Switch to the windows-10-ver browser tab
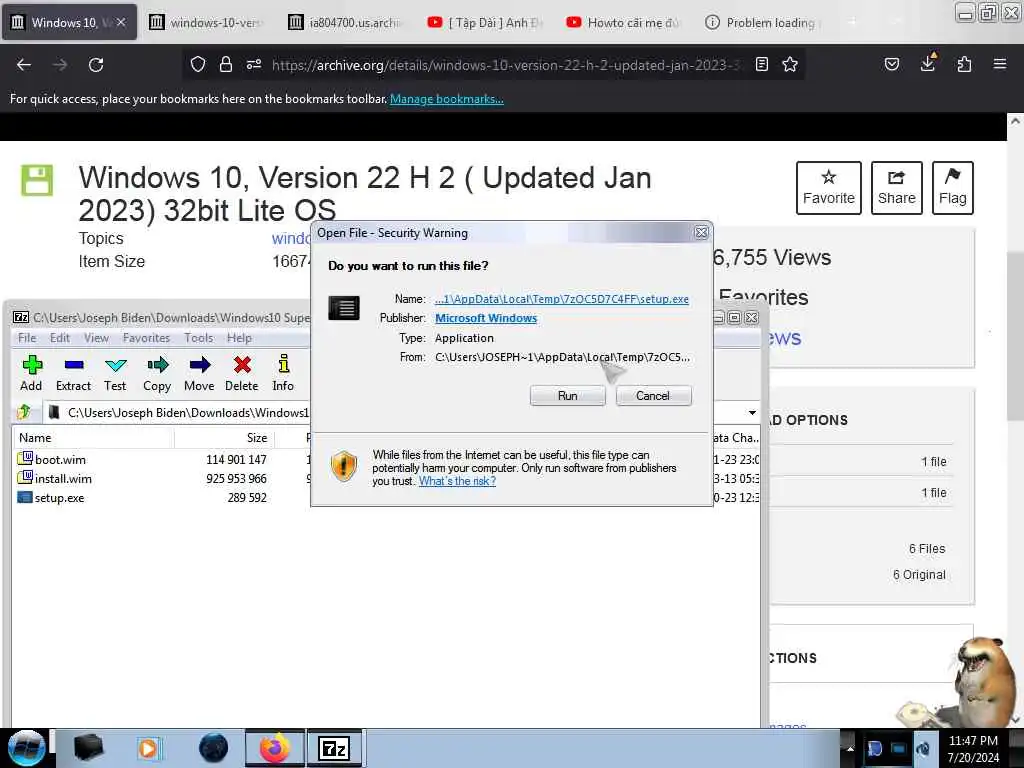The image size is (1024, 768). click(x=208, y=22)
